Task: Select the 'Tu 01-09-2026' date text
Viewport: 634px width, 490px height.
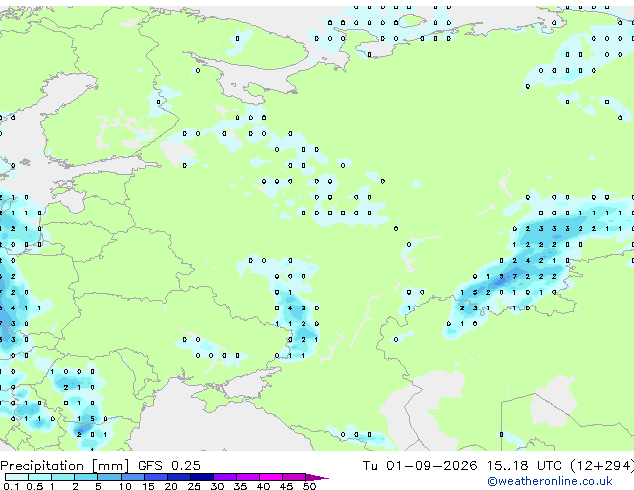Action: 420,465
